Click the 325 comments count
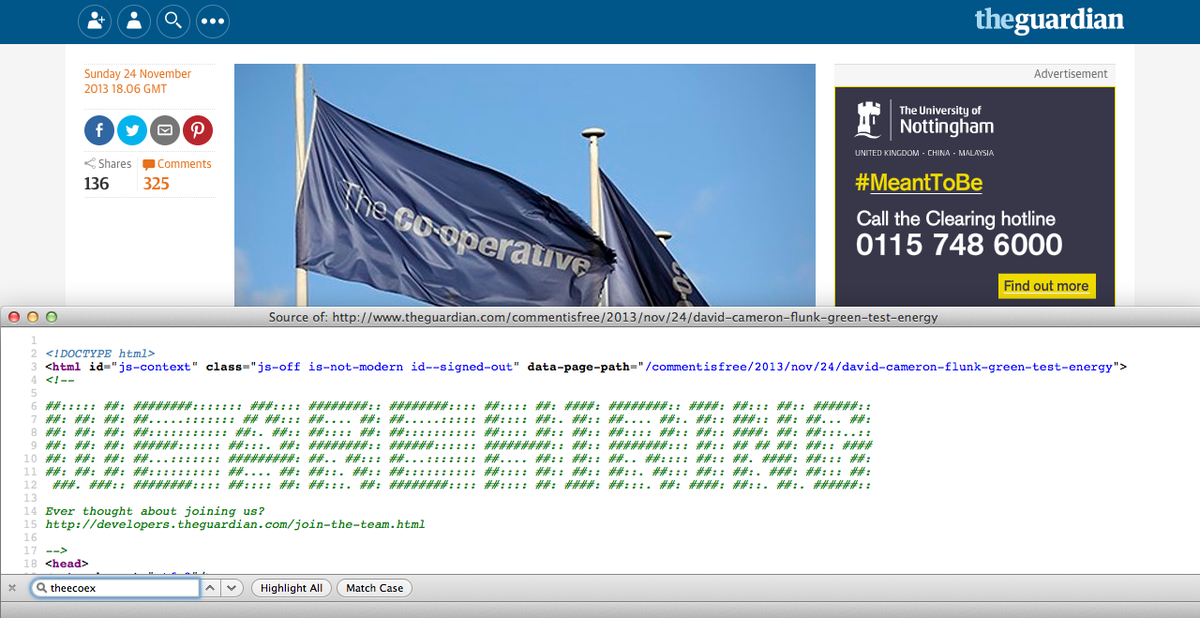1200x618 pixels. pos(156,183)
